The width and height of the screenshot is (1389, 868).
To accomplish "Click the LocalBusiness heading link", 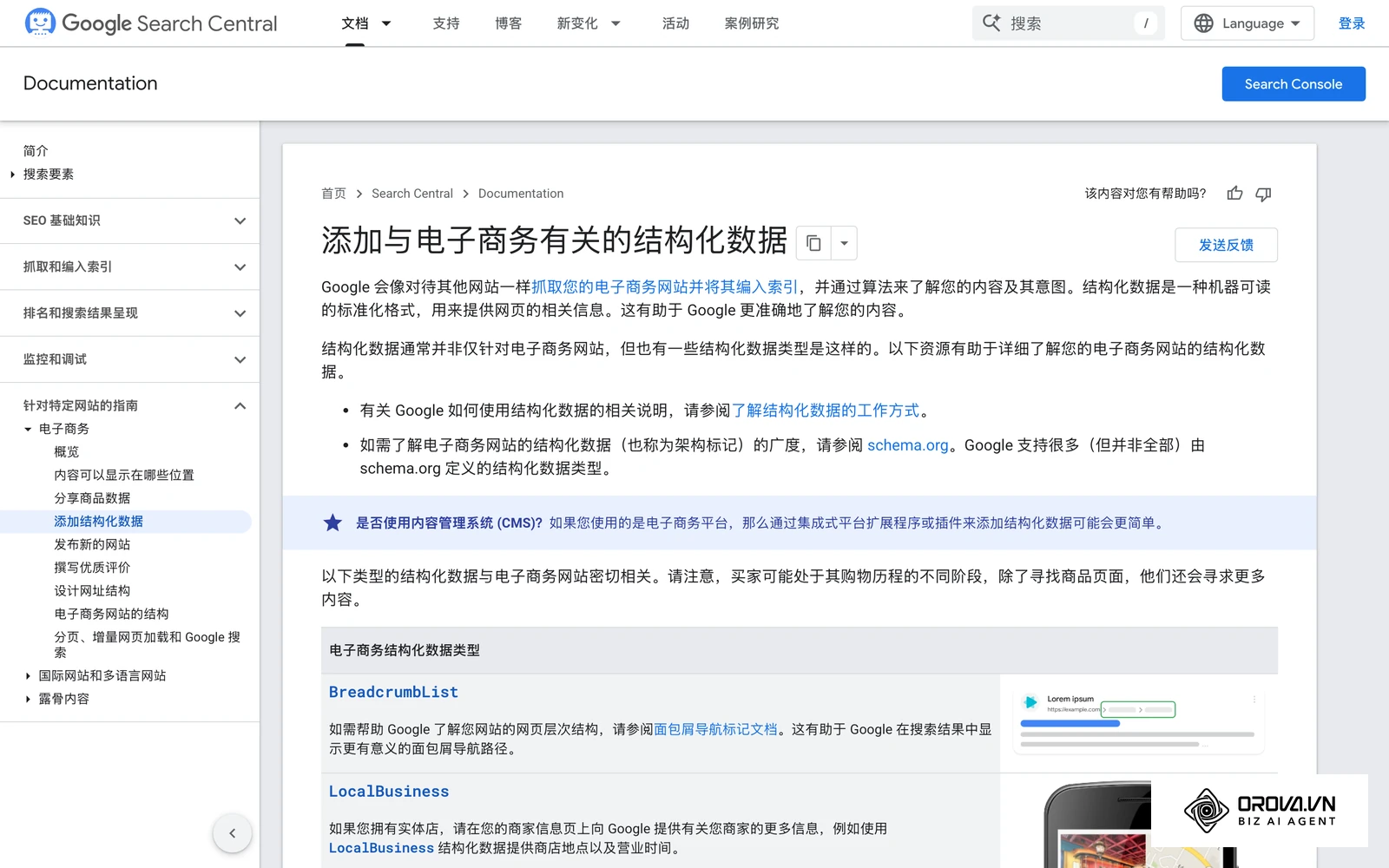I will click(389, 792).
